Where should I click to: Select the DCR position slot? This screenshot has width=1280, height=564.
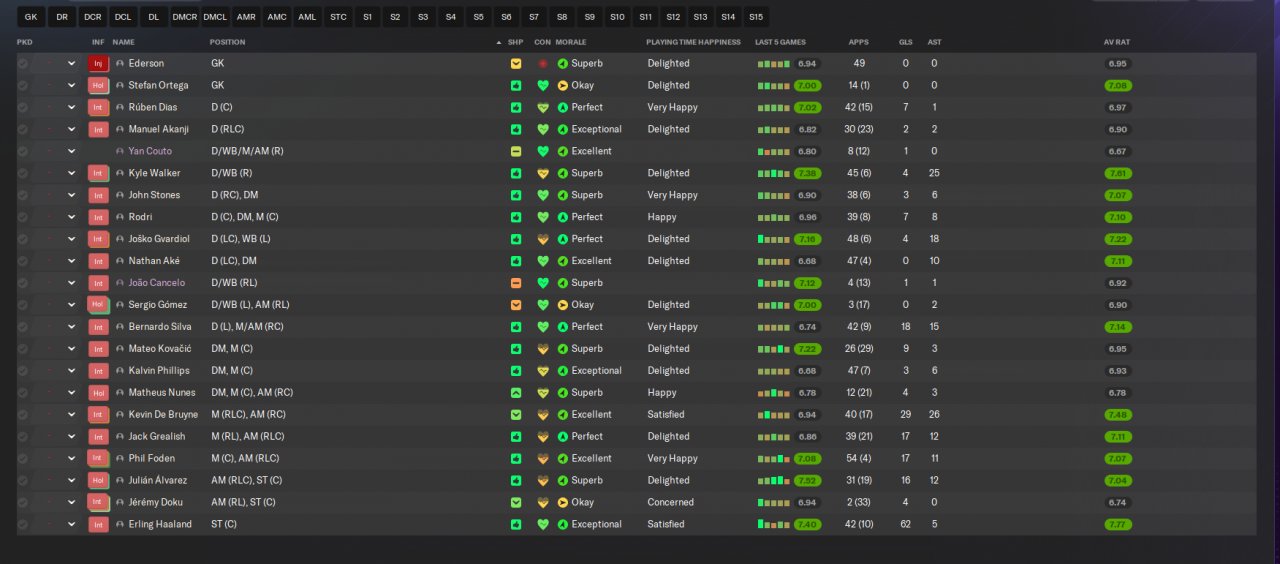pos(92,17)
